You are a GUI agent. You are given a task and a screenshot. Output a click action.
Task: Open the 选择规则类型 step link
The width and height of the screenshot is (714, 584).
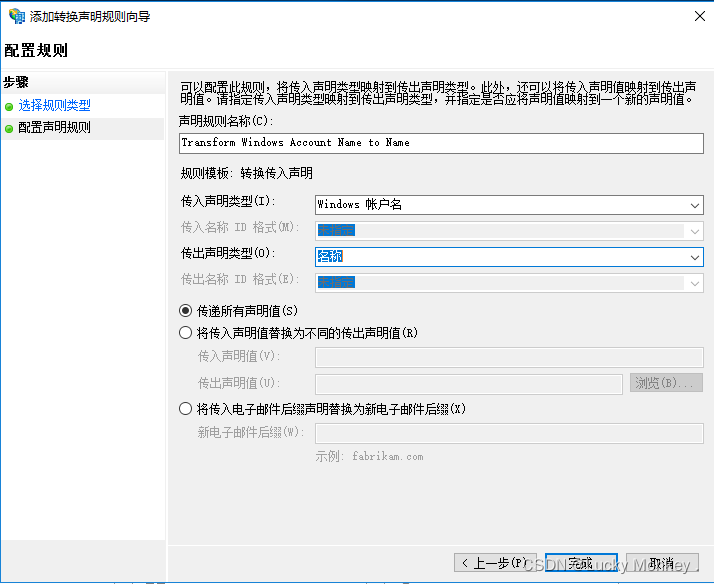54,106
